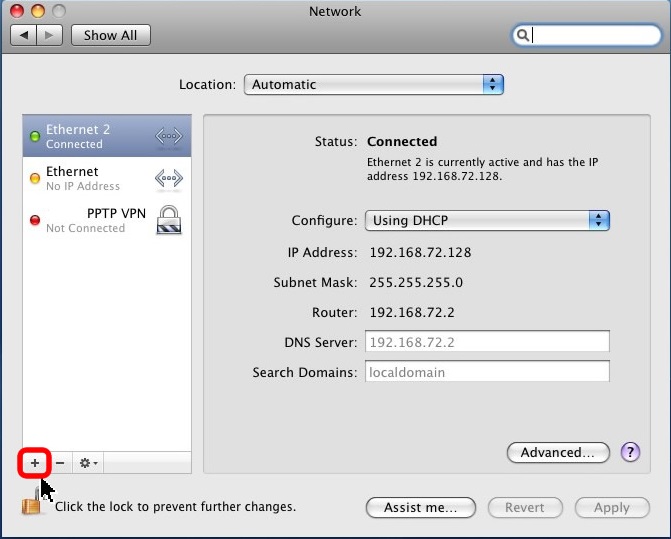Click the Ethernet 2 connection arrows icon

[168, 137]
